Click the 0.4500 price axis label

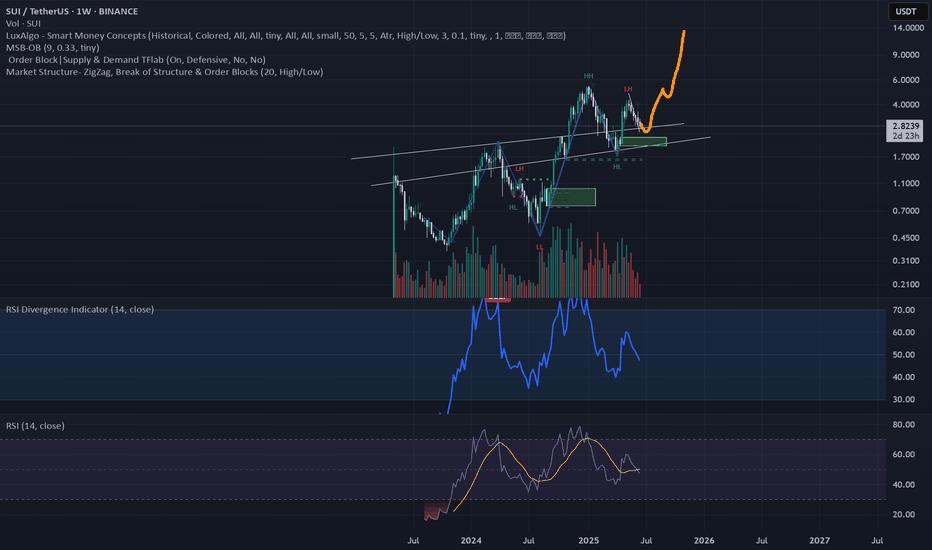pos(906,238)
